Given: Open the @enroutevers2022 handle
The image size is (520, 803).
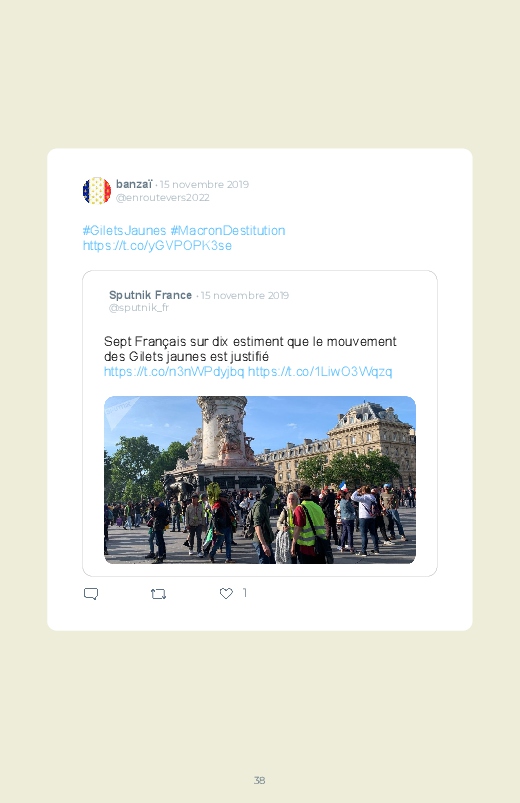Looking at the screenshot, I should tap(163, 198).
